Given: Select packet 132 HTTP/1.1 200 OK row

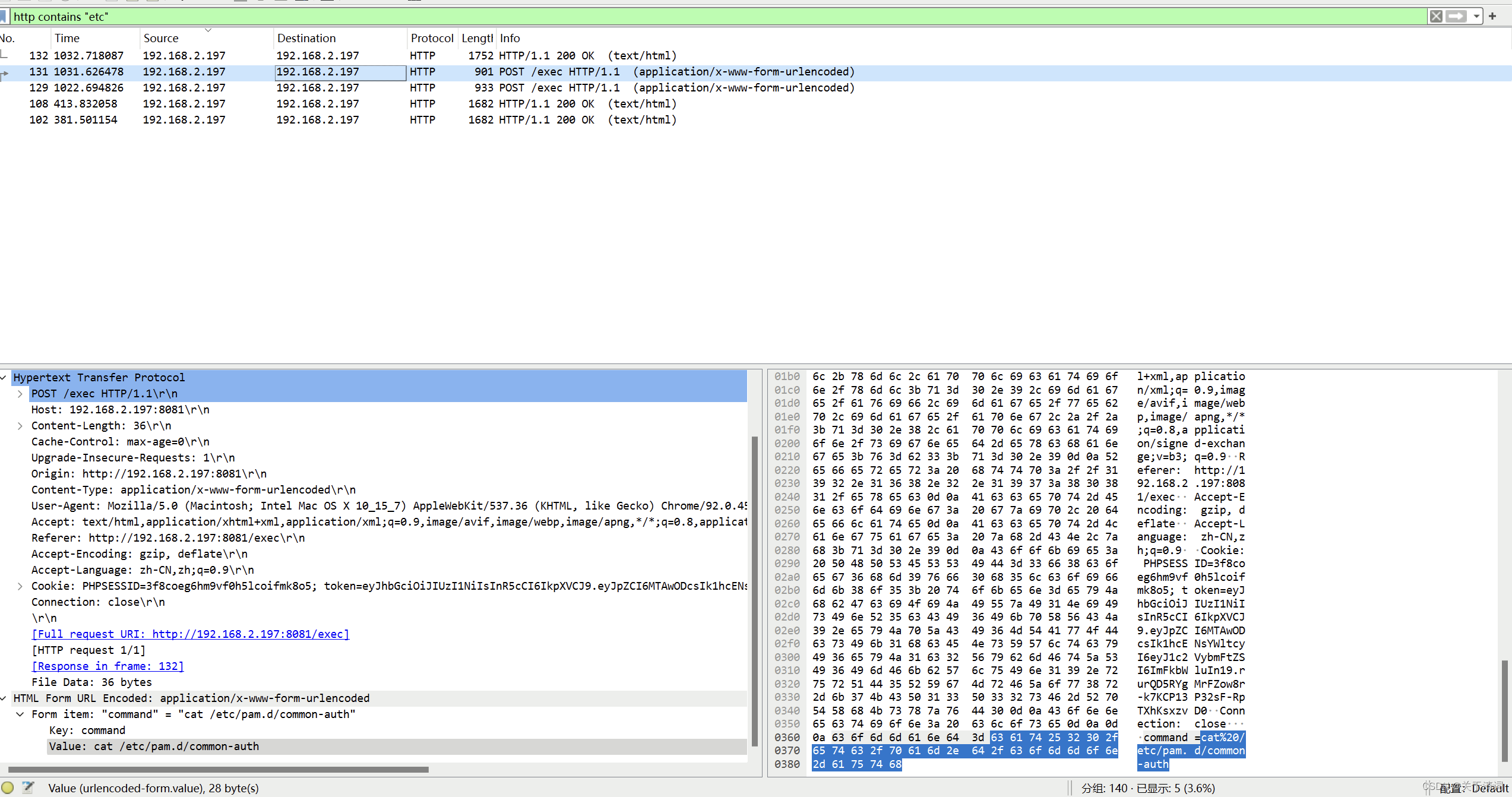Looking at the screenshot, I should [x=756, y=55].
